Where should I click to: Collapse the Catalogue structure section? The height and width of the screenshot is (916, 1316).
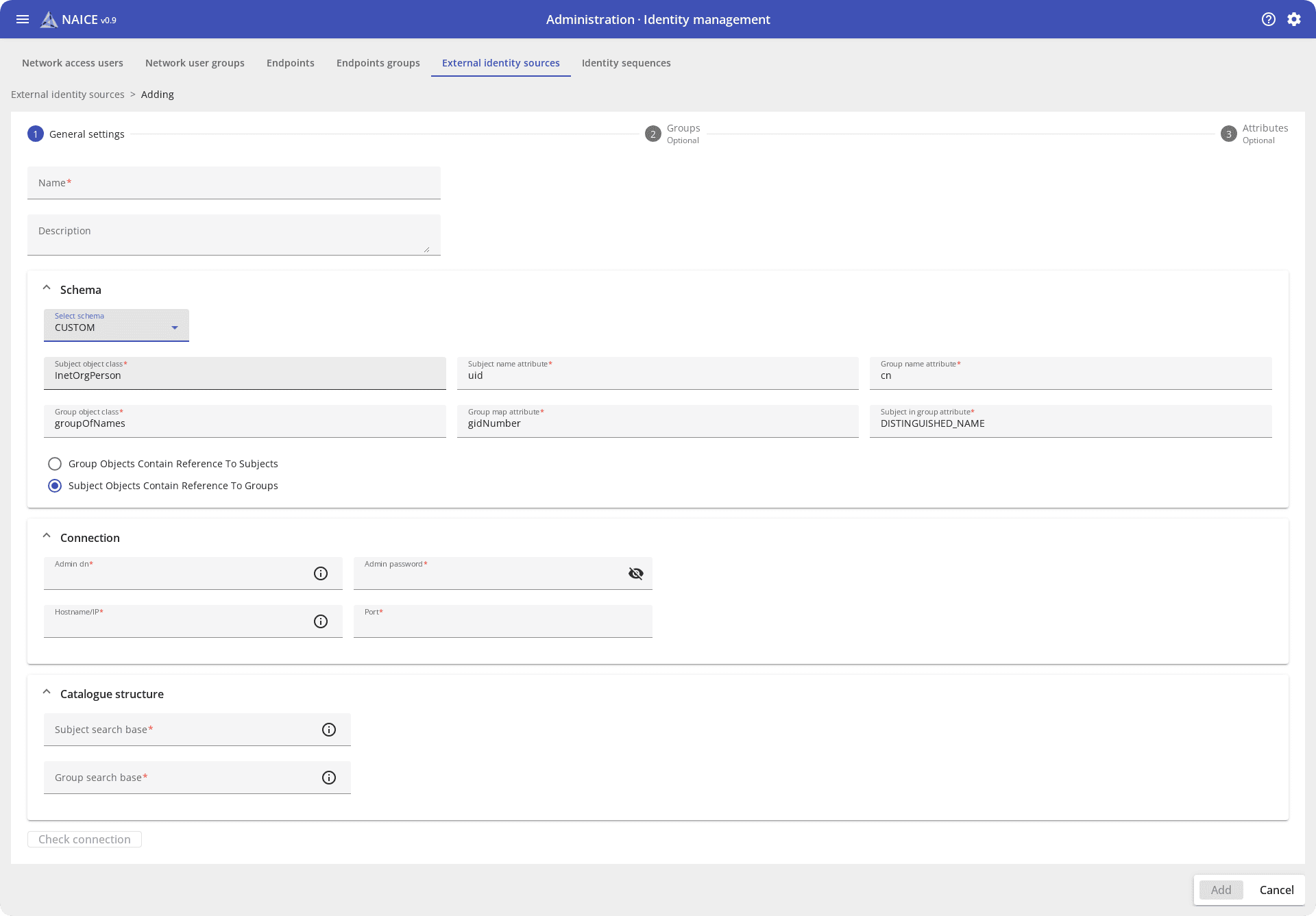(x=47, y=693)
